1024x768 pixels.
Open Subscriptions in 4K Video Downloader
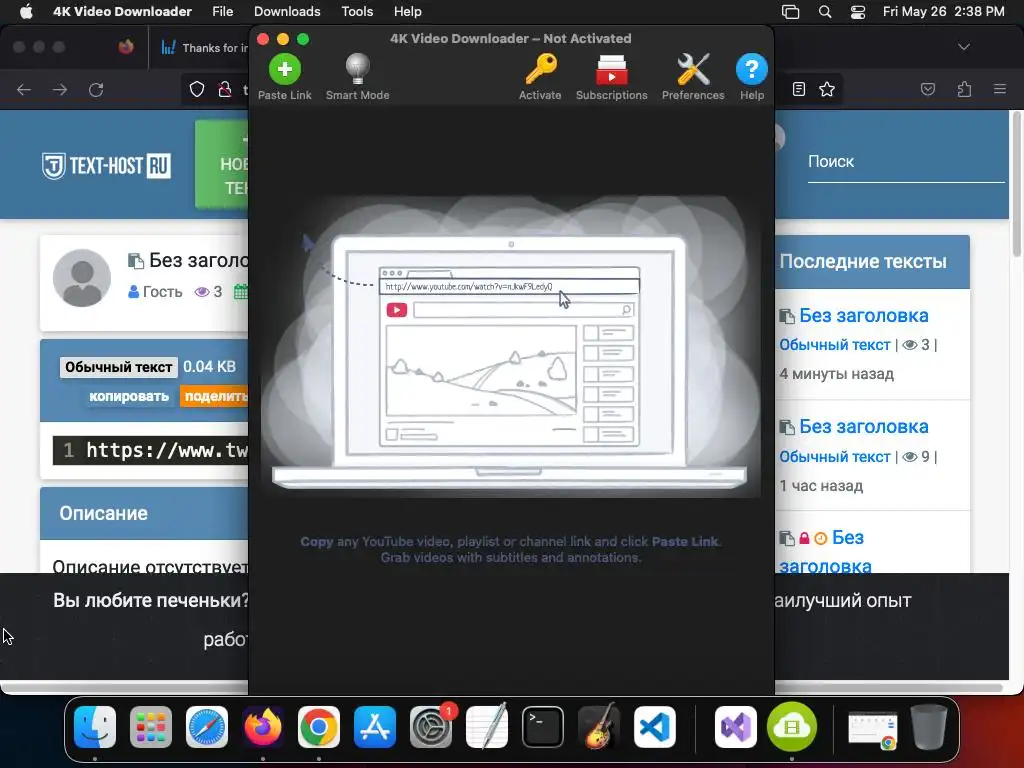pos(611,69)
